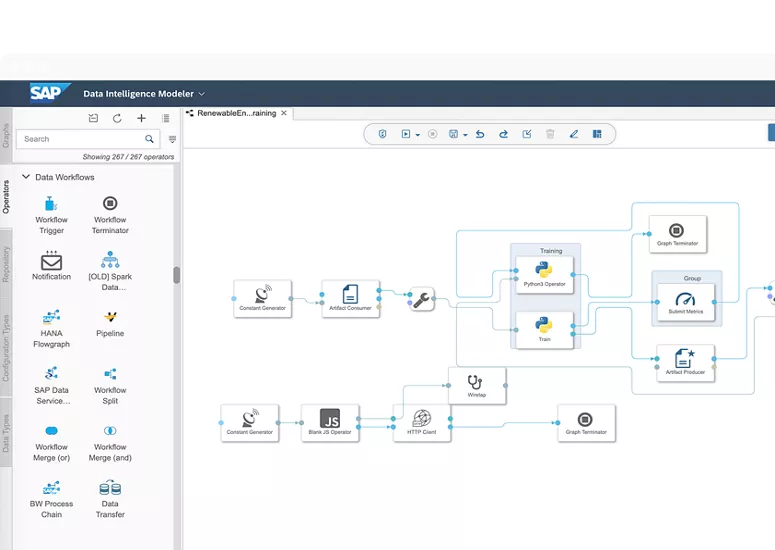
Task: Click the auto layout grid icon
Action: (597, 134)
